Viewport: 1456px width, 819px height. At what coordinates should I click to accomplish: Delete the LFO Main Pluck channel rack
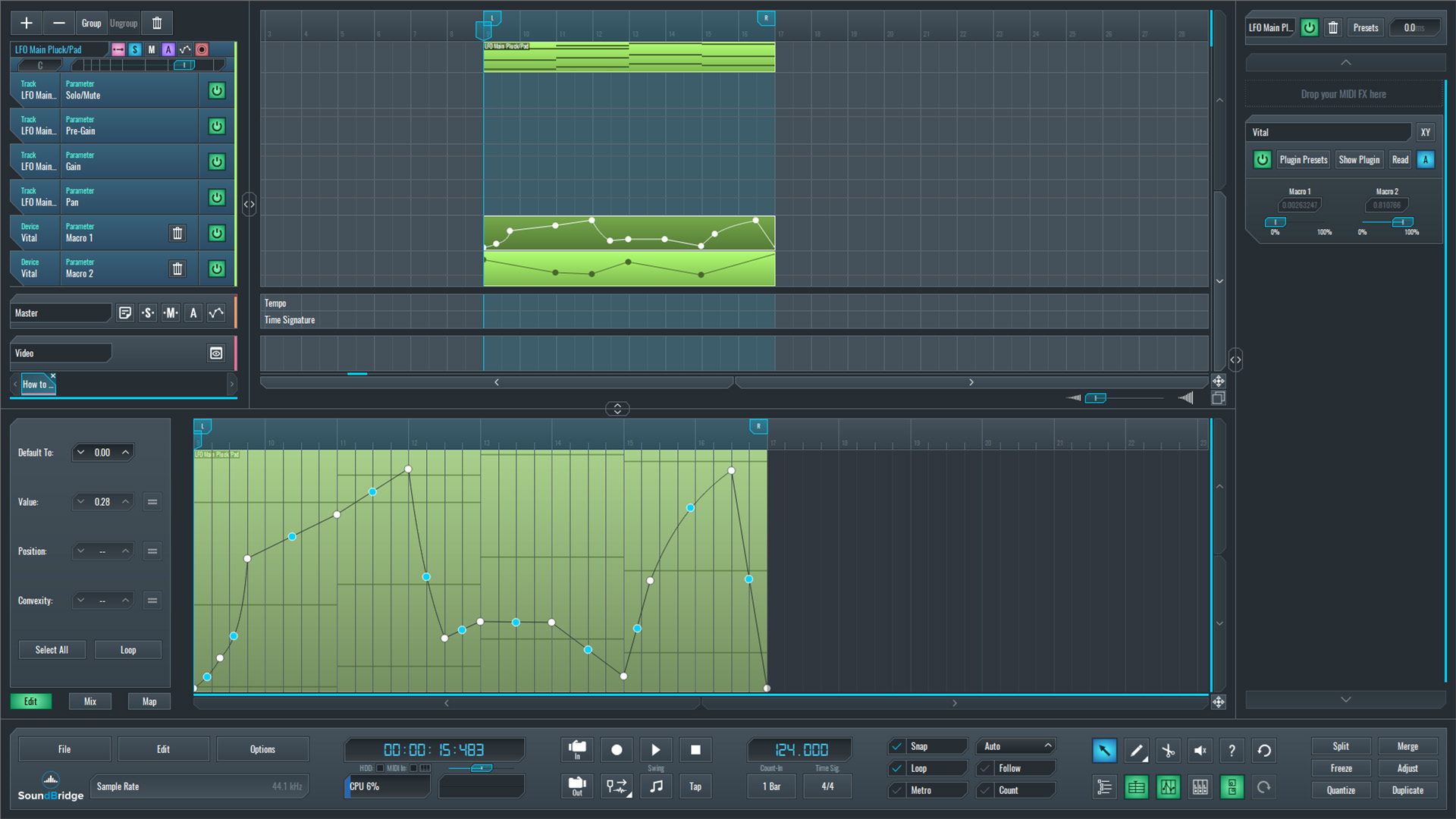click(x=1333, y=28)
